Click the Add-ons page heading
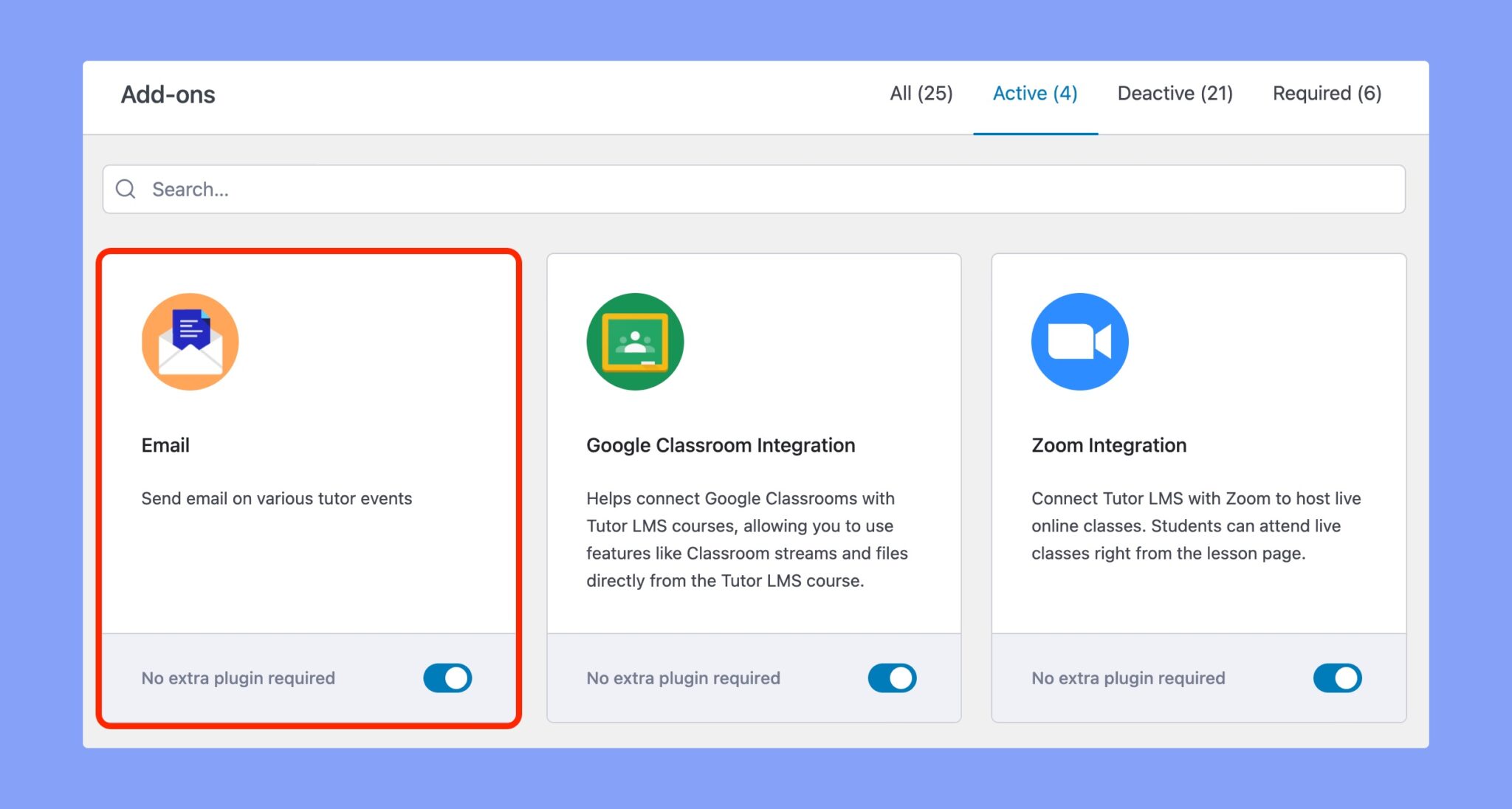Viewport: 1512px width, 809px height. [x=168, y=94]
